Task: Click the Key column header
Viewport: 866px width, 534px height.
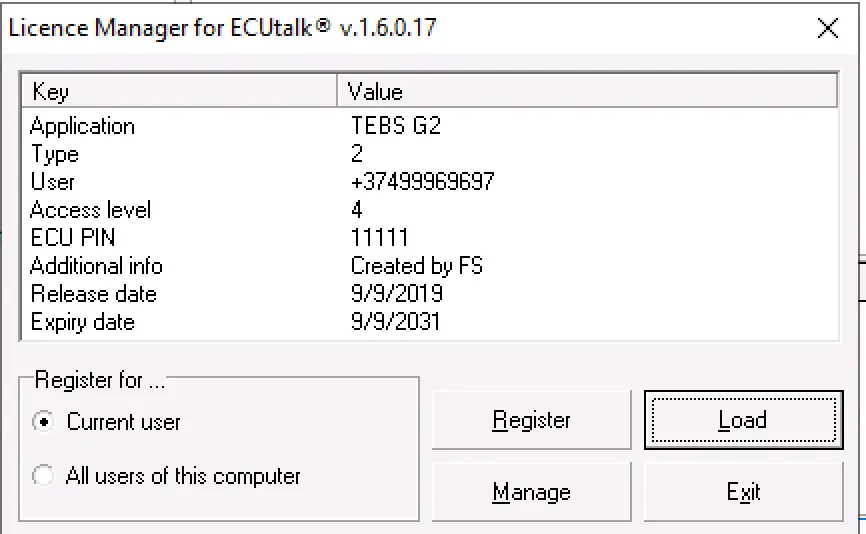Action: [180, 92]
